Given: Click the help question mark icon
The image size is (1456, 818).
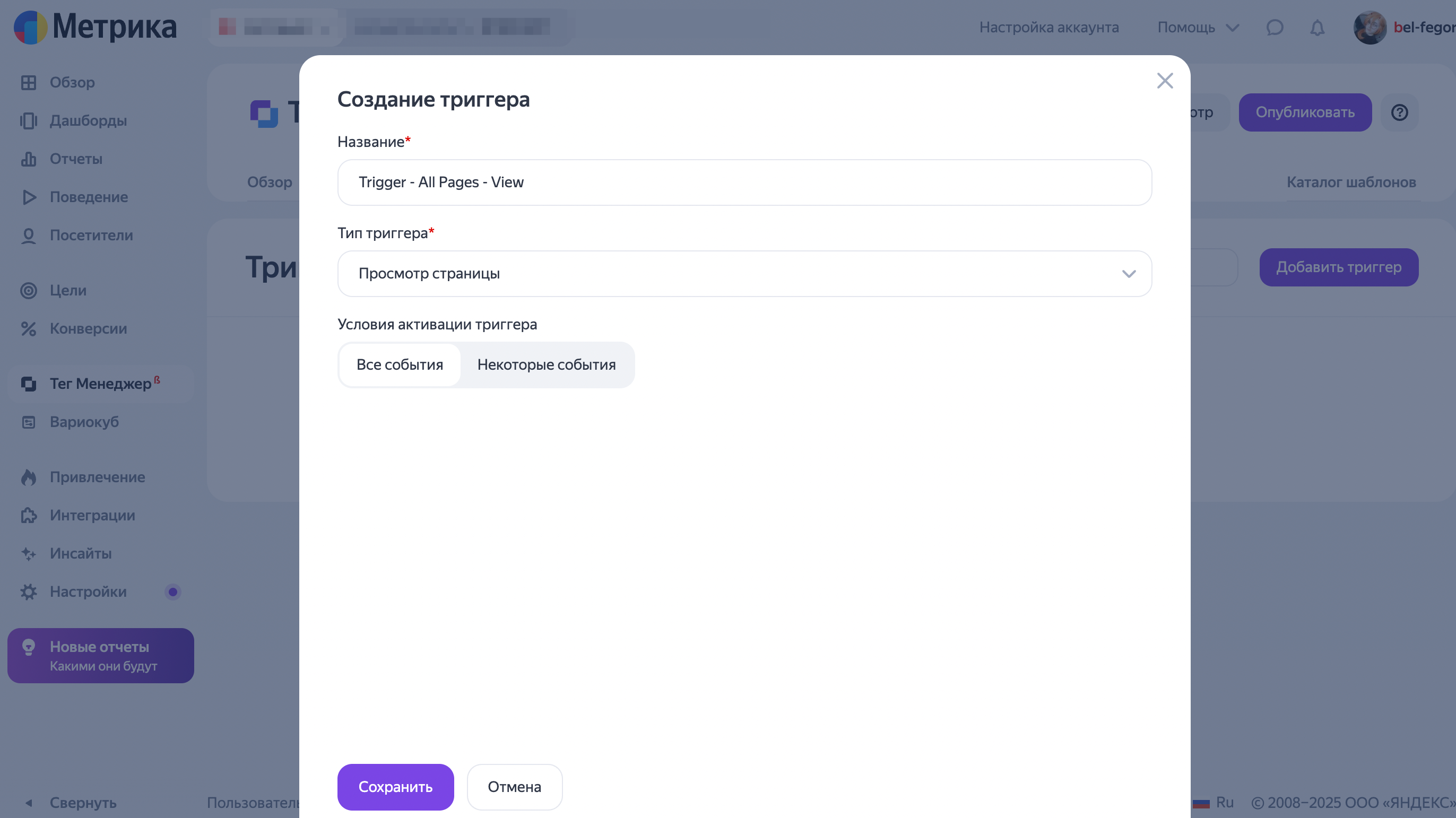Looking at the screenshot, I should pos(1399,112).
